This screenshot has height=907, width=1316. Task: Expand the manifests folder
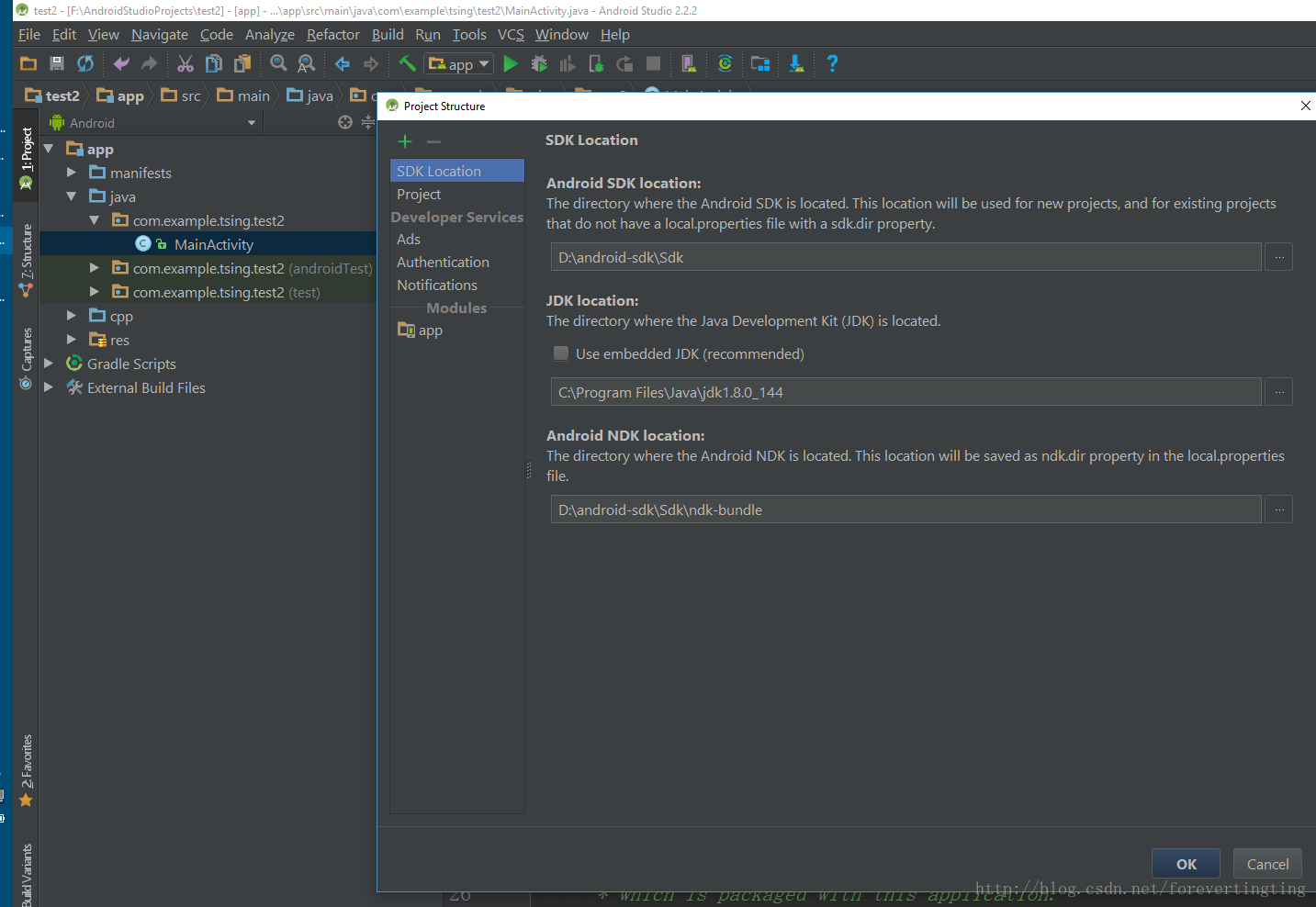pyautogui.click(x=72, y=173)
